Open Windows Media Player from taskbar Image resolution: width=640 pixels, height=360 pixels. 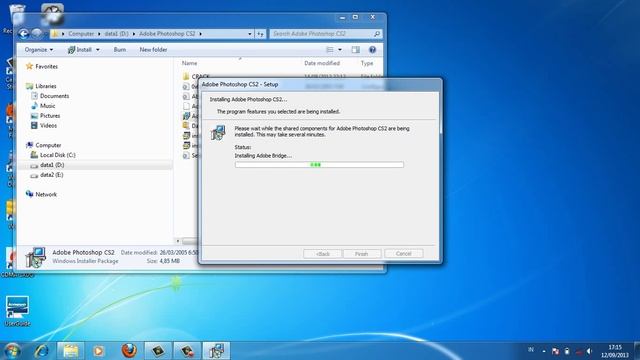pyautogui.click(x=98, y=351)
